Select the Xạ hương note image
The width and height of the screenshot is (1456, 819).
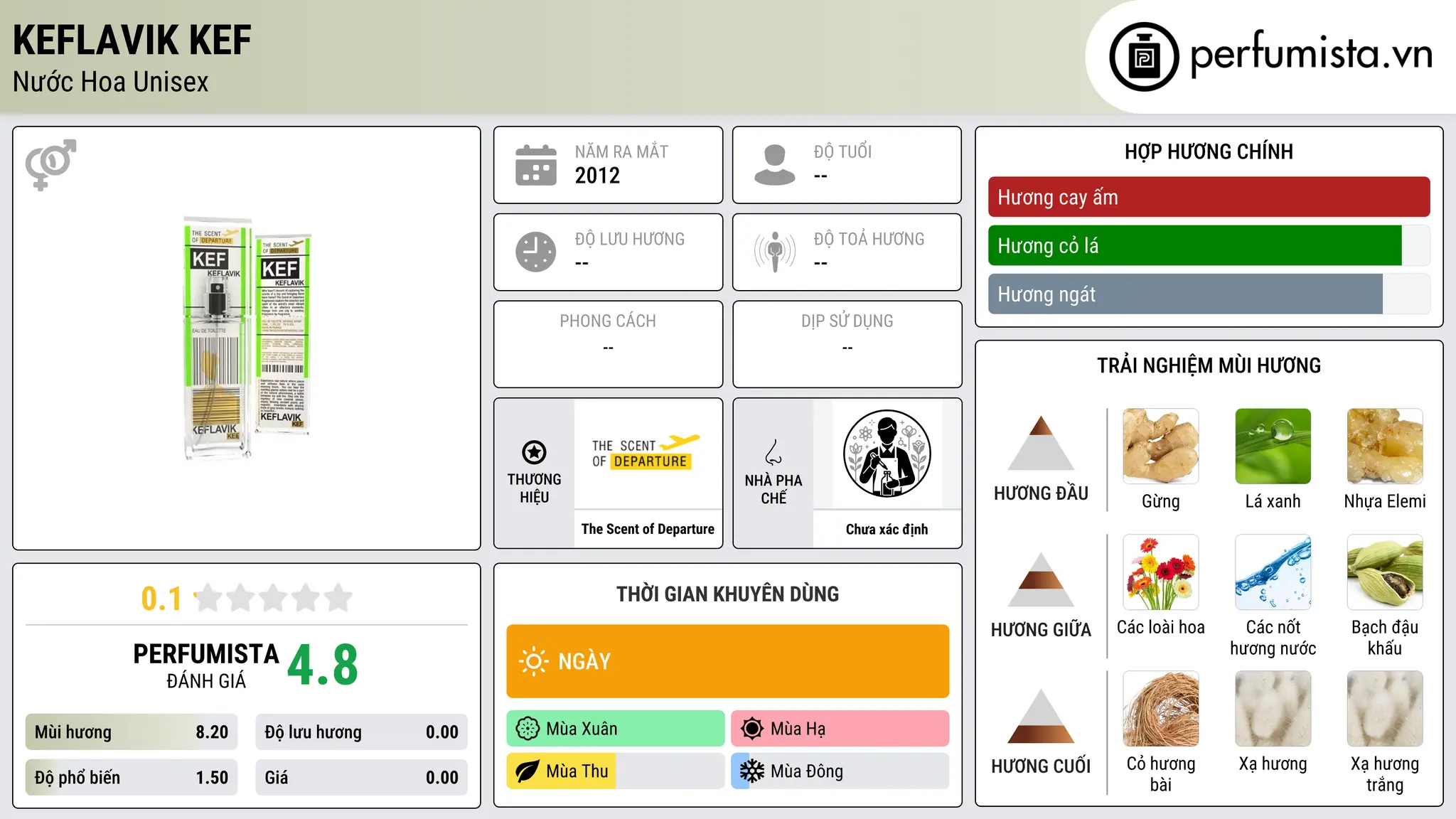1273,709
